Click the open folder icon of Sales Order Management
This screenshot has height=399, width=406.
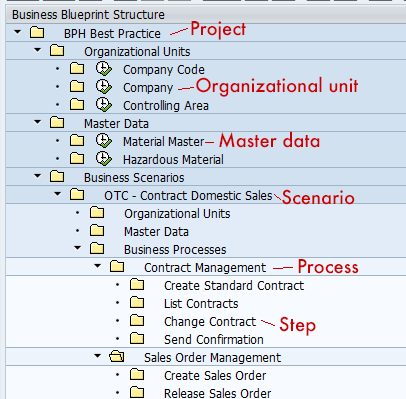coord(117,357)
